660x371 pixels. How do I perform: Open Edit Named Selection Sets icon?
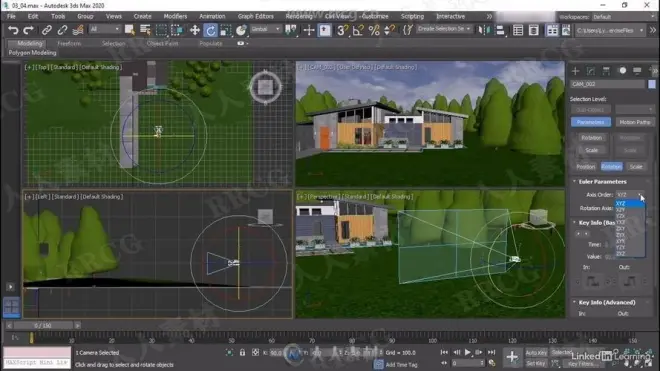407,30
